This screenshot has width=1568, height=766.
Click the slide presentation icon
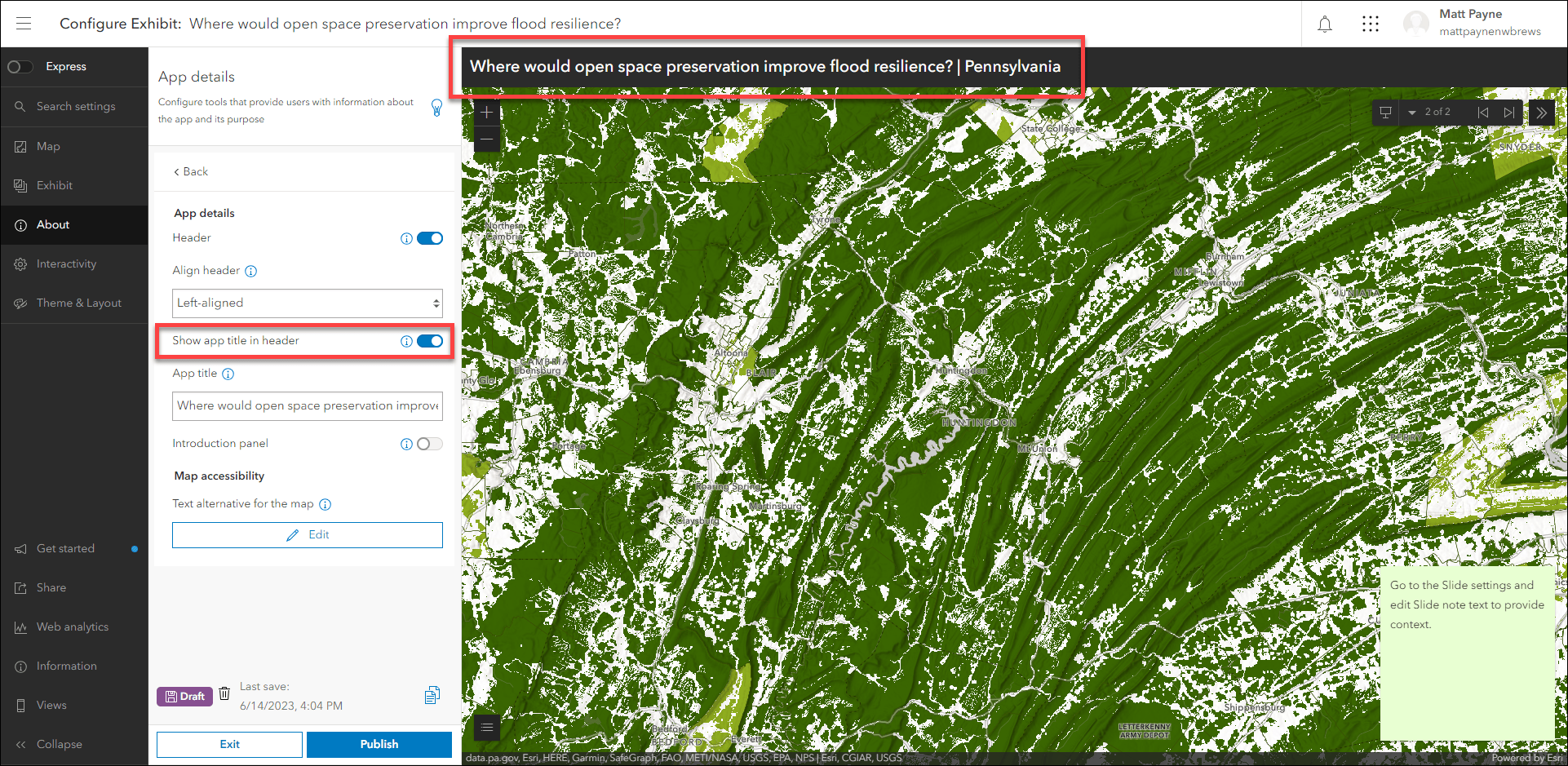click(1385, 113)
